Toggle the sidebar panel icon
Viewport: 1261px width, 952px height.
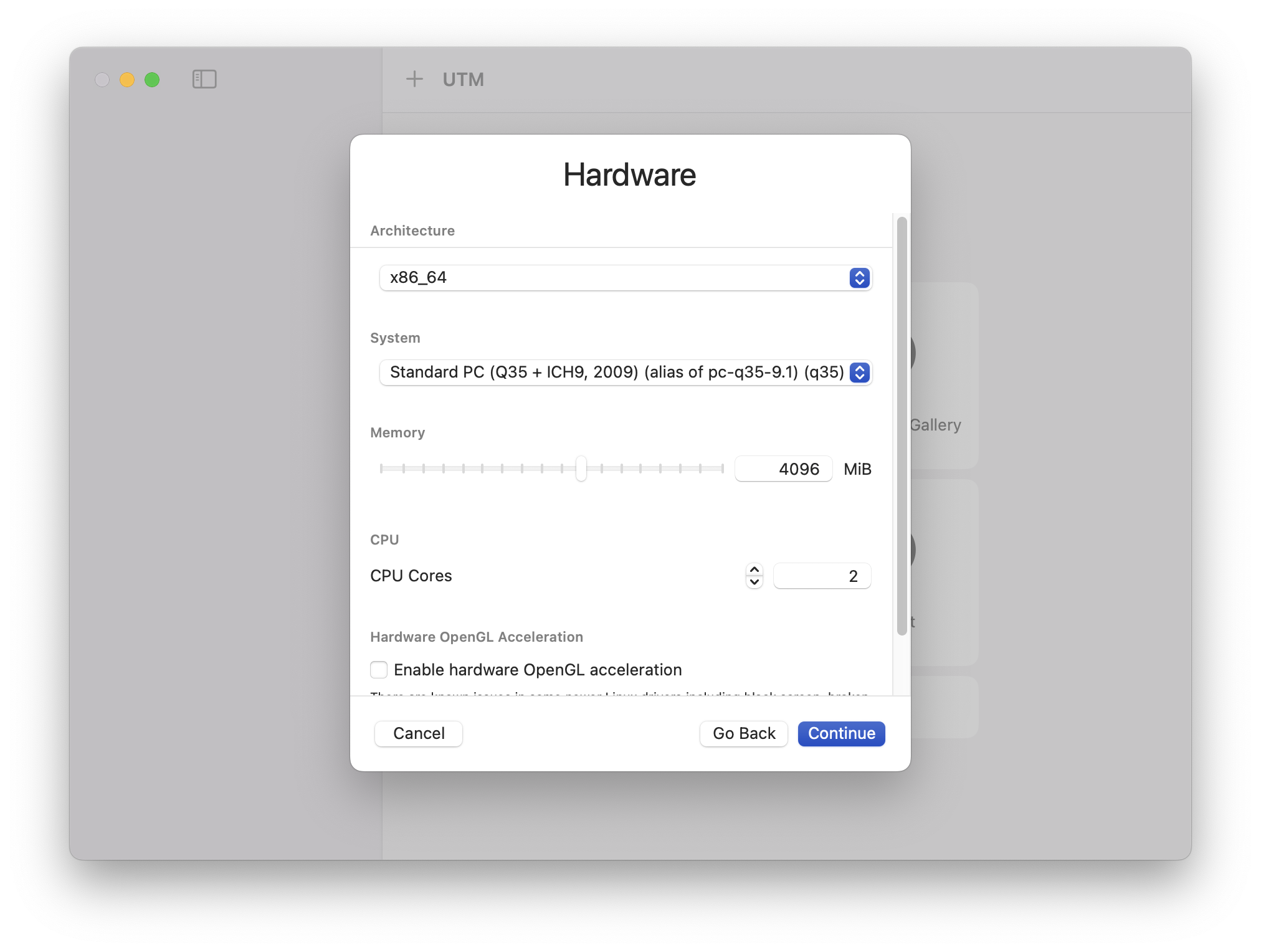click(x=204, y=79)
